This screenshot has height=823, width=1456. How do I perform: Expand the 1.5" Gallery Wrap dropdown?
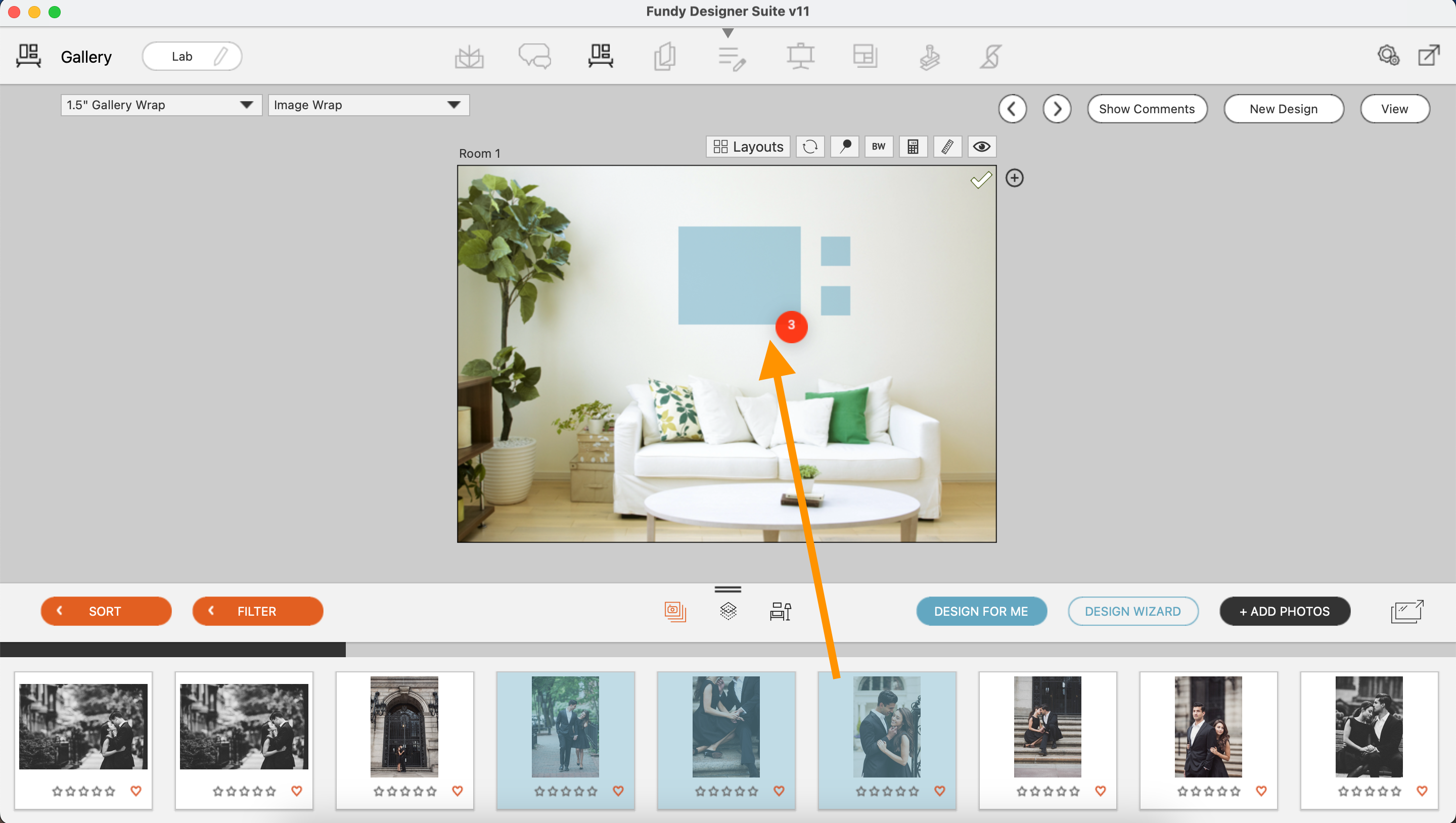point(161,105)
